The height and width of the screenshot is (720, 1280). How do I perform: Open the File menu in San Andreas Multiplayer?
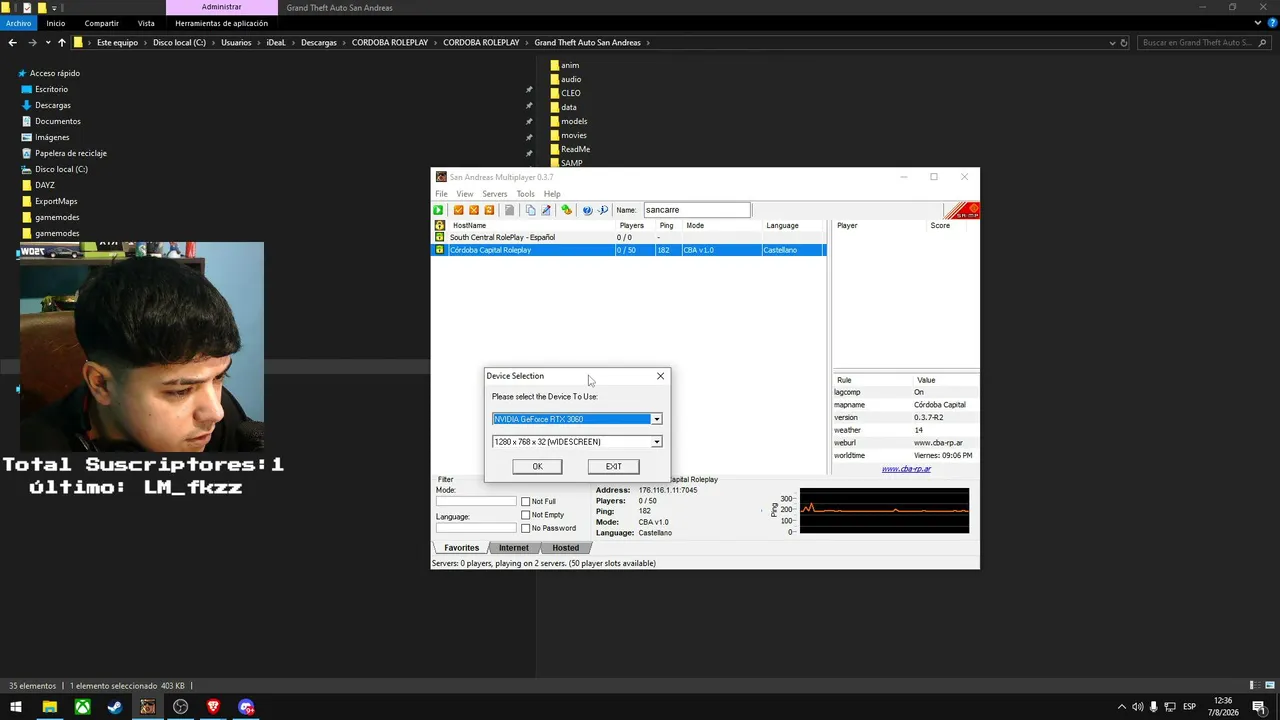tap(441, 194)
